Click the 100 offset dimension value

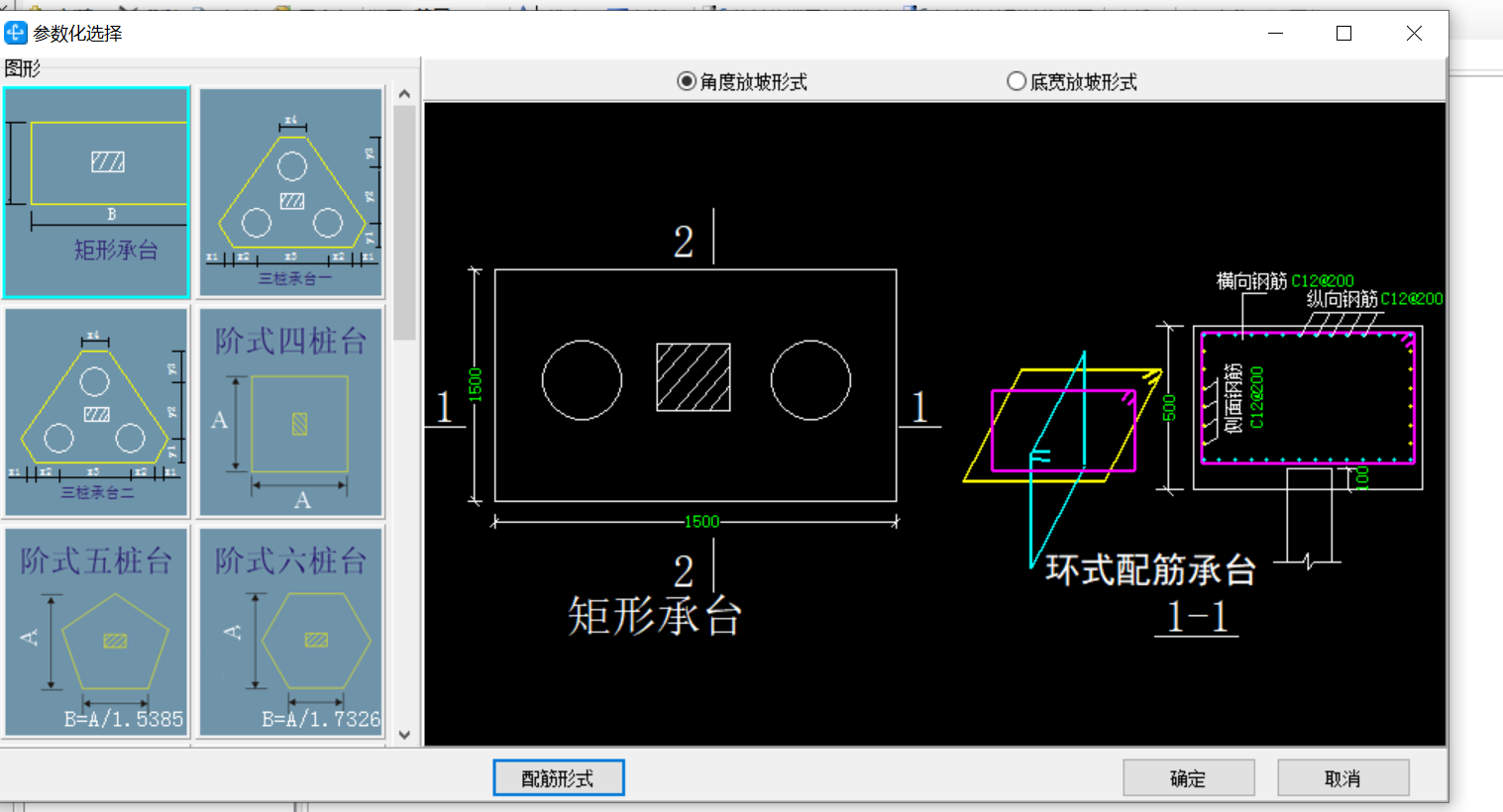coord(1363,479)
